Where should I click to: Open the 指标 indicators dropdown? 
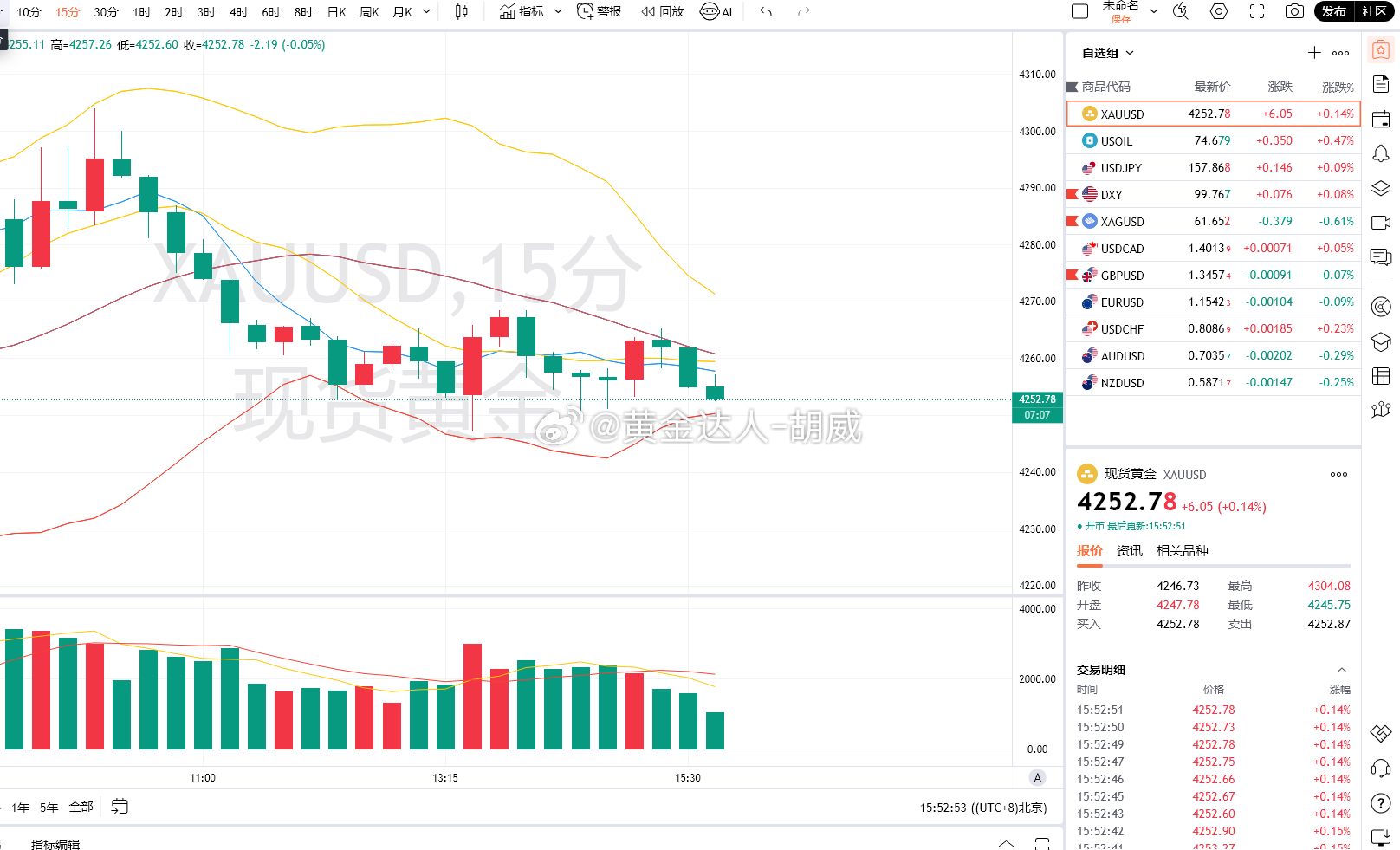531,11
